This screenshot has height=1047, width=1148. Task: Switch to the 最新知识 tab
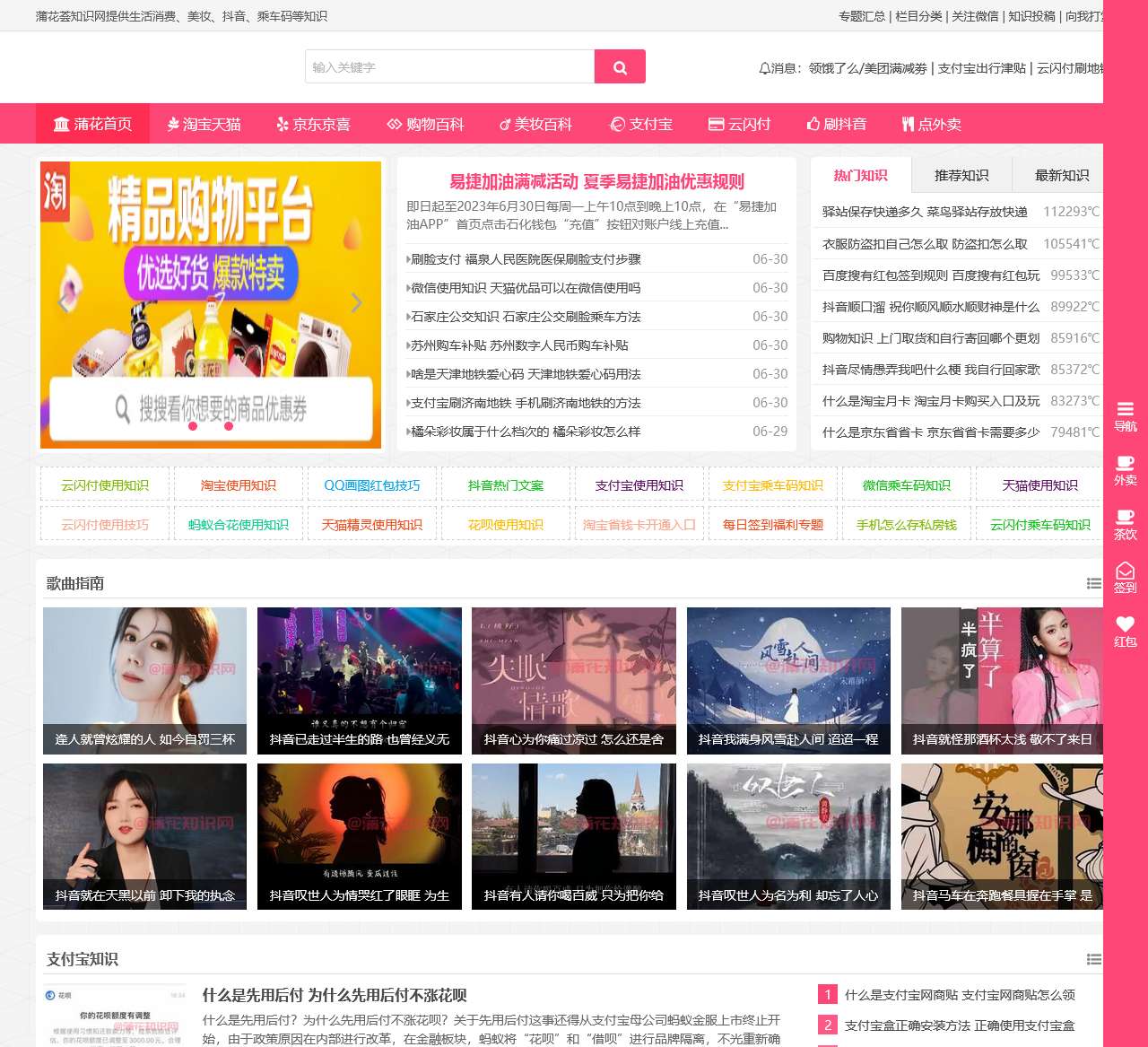[1062, 175]
